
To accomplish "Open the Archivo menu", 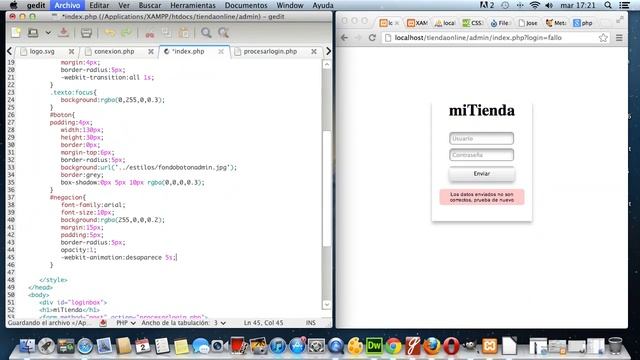I will tap(67, 5).
